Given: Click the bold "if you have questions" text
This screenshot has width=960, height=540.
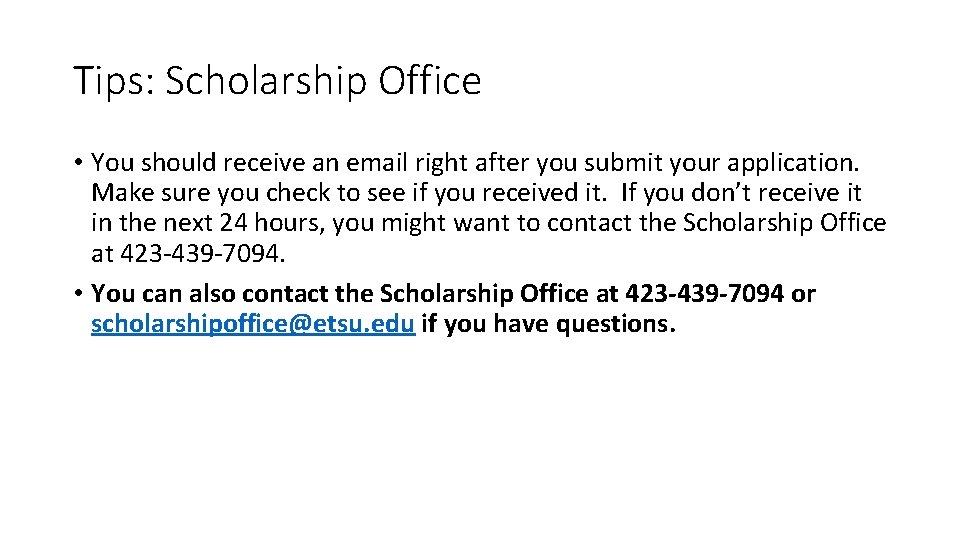Looking at the screenshot, I should click(x=548, y=325).
